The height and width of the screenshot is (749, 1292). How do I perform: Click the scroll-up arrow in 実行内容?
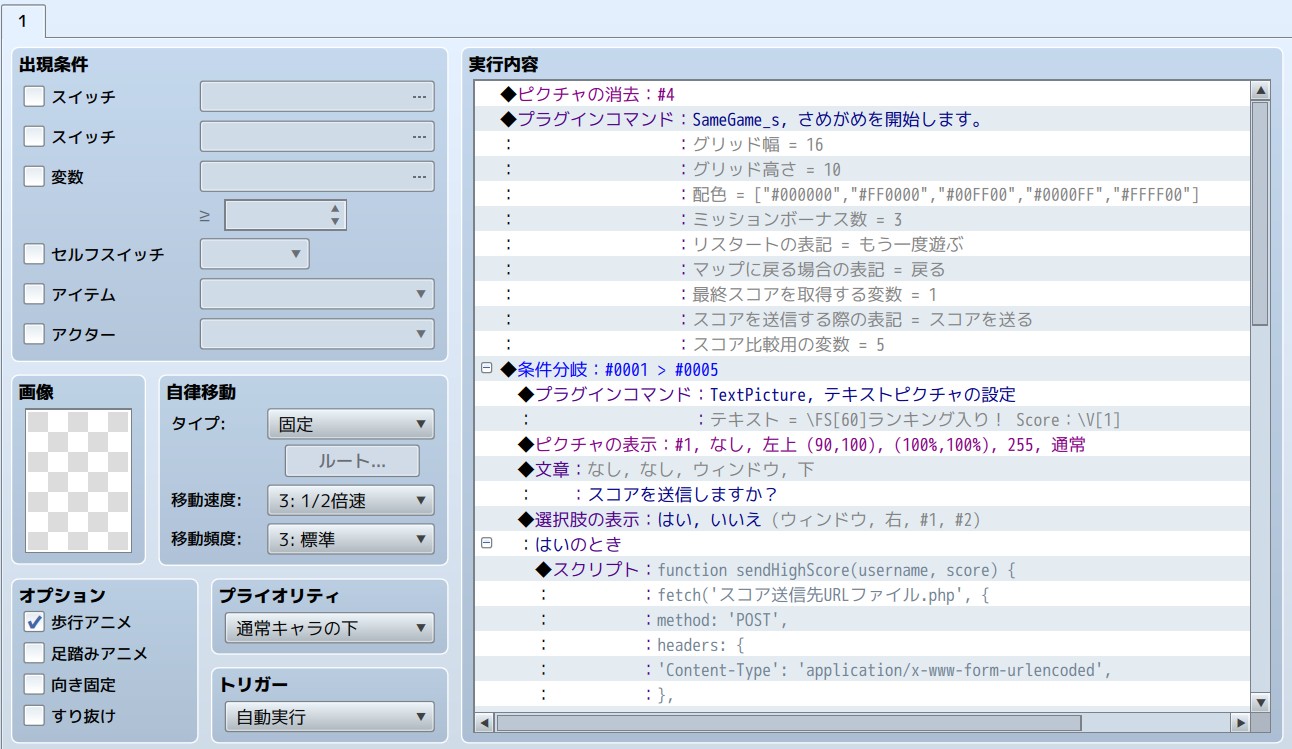coord(1260,91)
